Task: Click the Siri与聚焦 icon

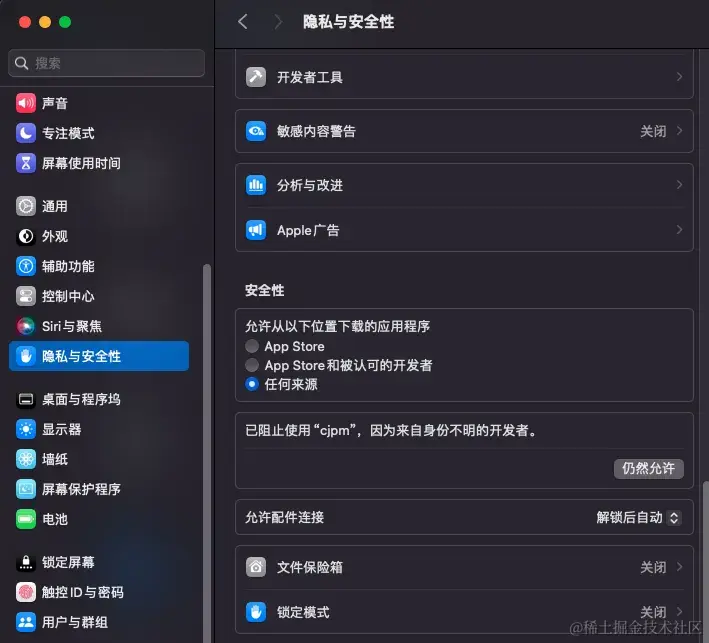Action: [x=26, y=326]
